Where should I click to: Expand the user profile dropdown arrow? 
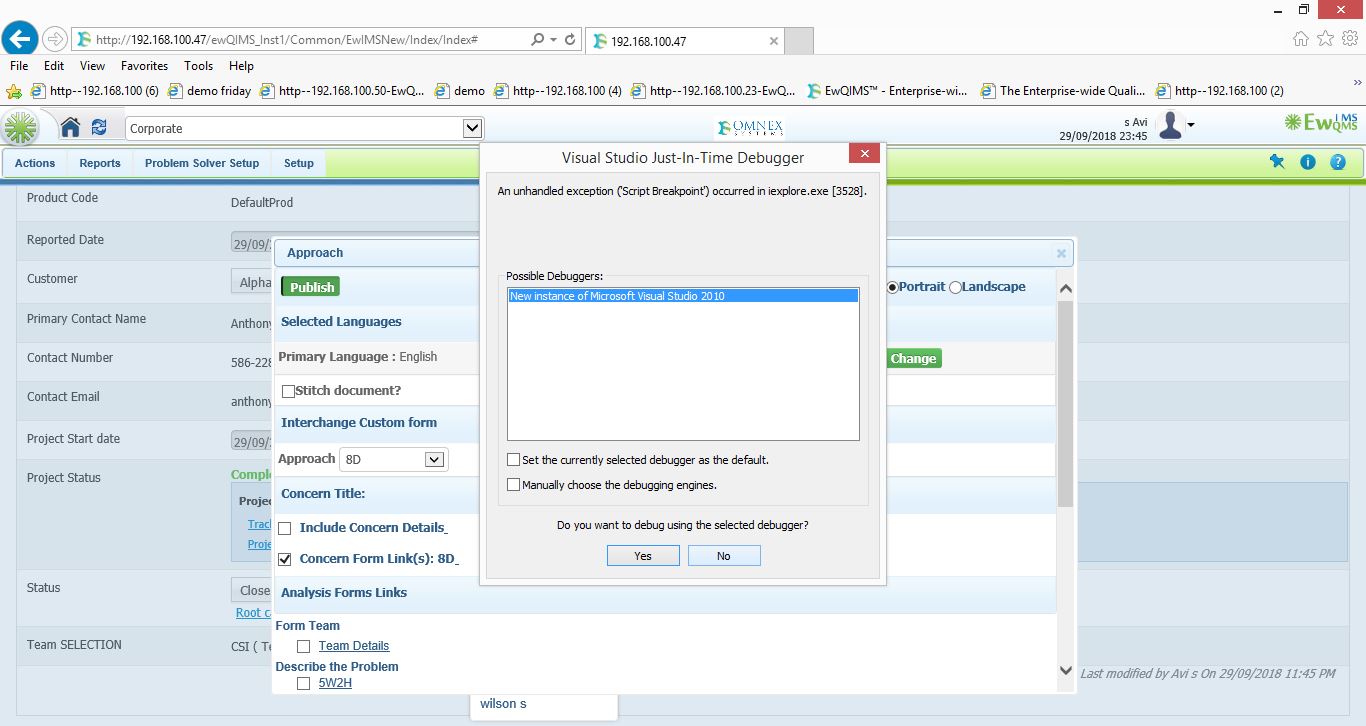point(1190,126)
